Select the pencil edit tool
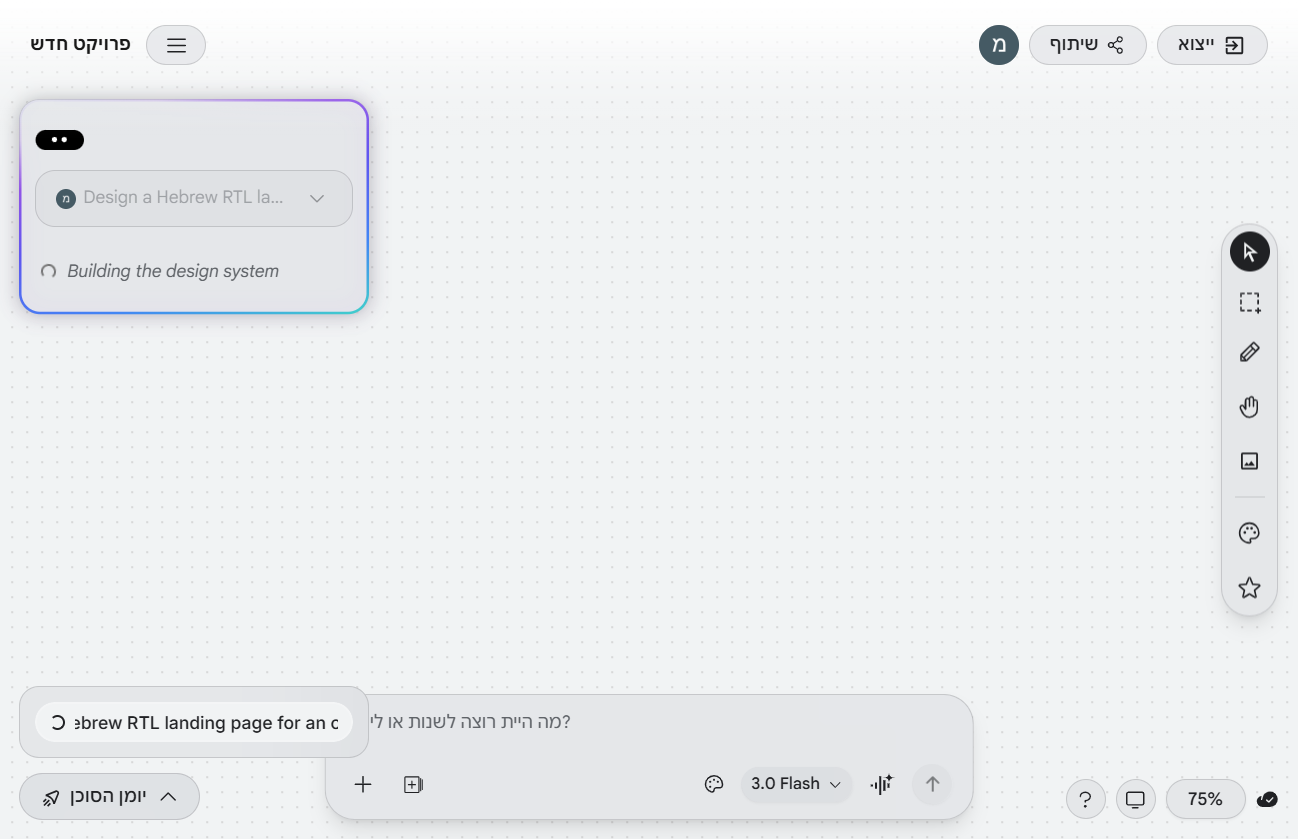 [x=1249, y=352]
